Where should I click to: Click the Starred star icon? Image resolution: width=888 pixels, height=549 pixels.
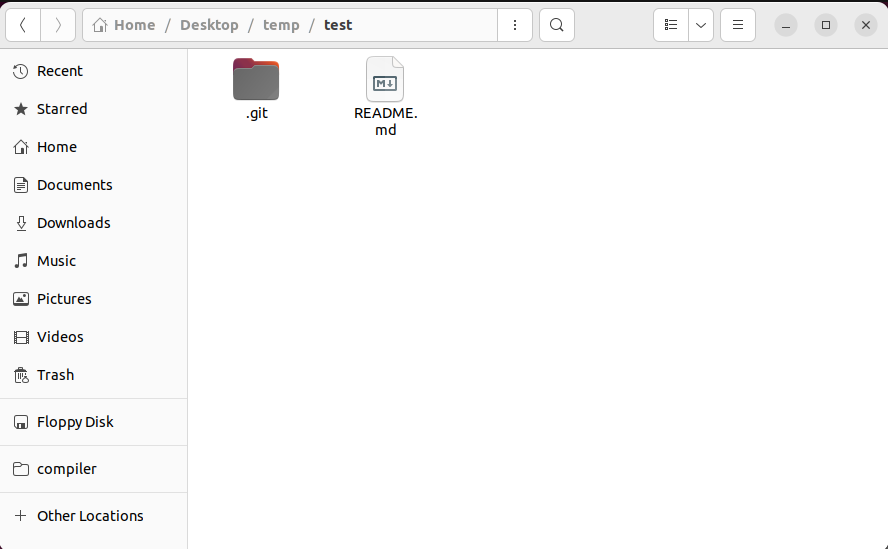click(21, 109)
